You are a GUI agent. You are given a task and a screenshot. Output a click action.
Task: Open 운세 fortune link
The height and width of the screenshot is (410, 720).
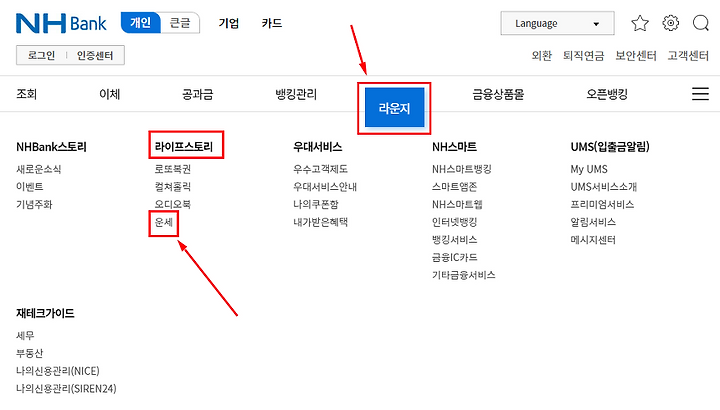coord(163,222)
